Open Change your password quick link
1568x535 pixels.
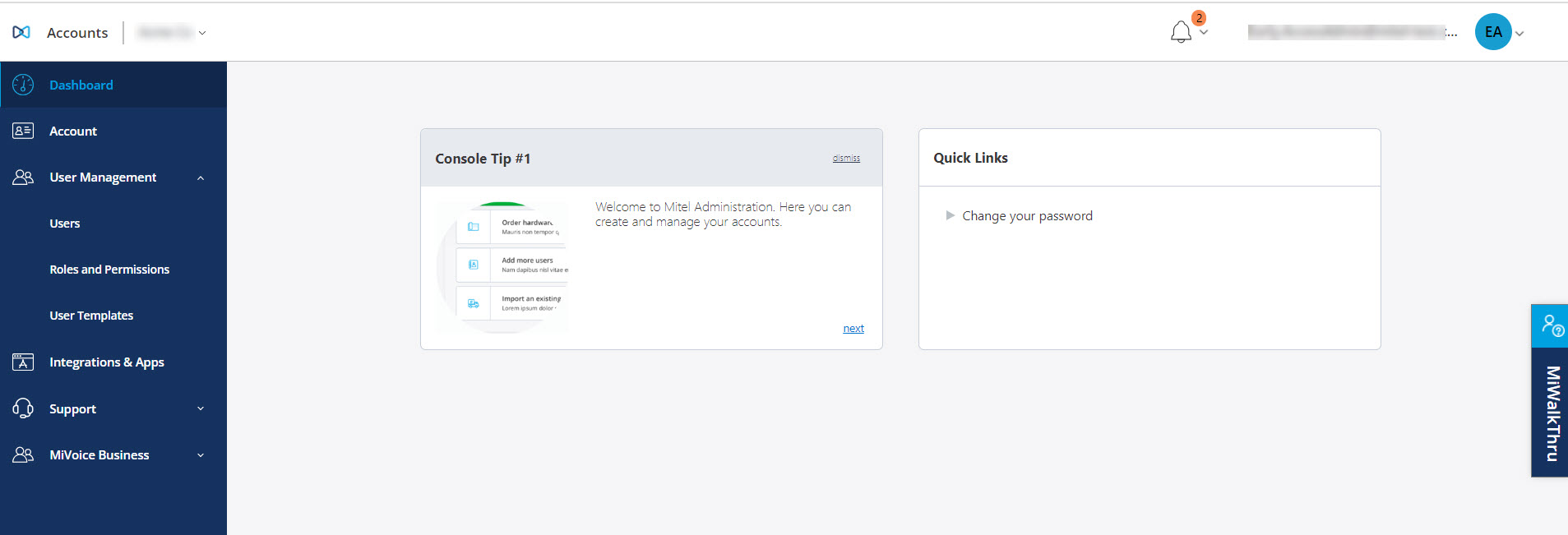coord(1027,216)
